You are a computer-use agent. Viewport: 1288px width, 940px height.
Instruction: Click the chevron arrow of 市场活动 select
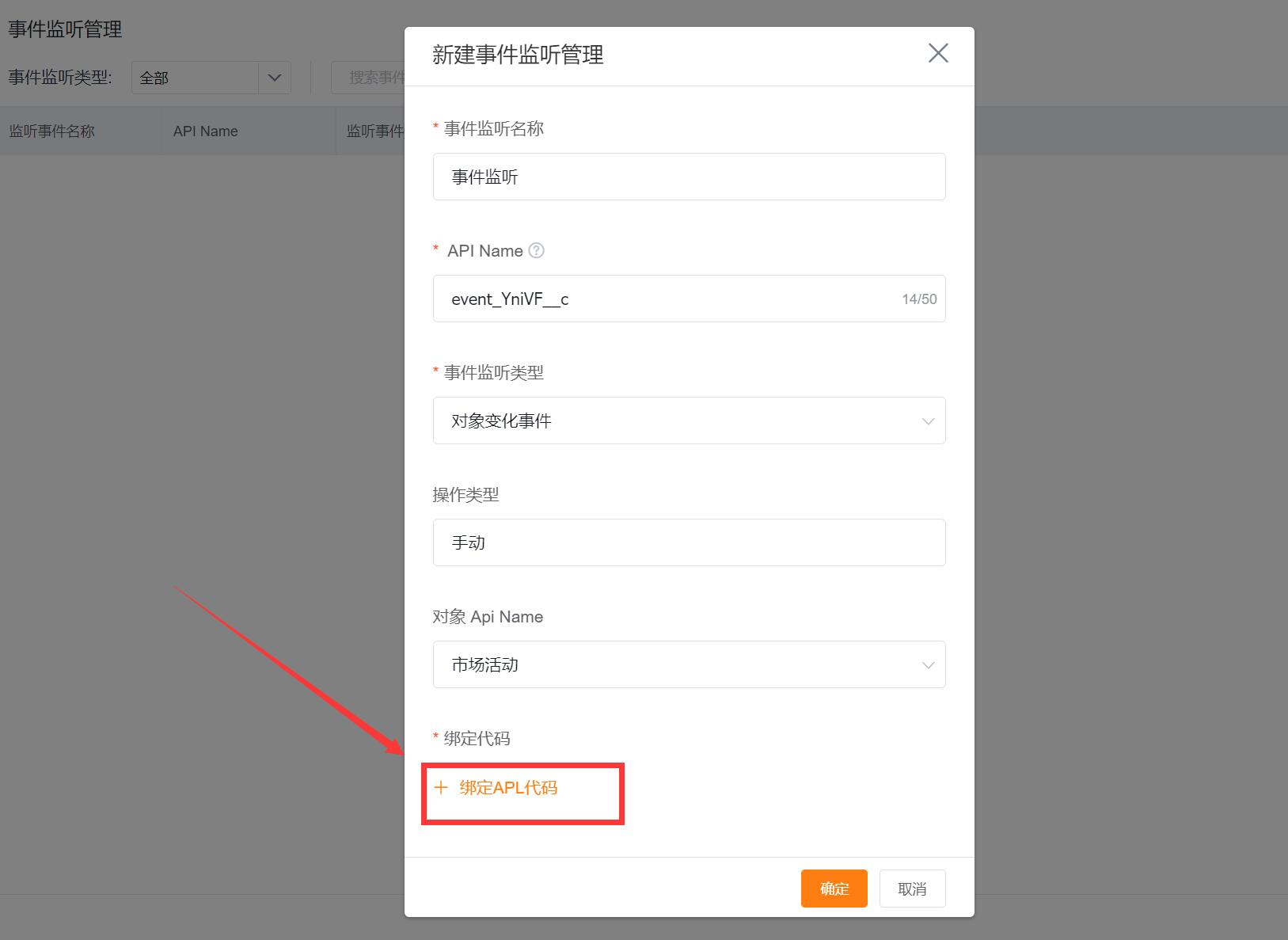click(928, 665)
